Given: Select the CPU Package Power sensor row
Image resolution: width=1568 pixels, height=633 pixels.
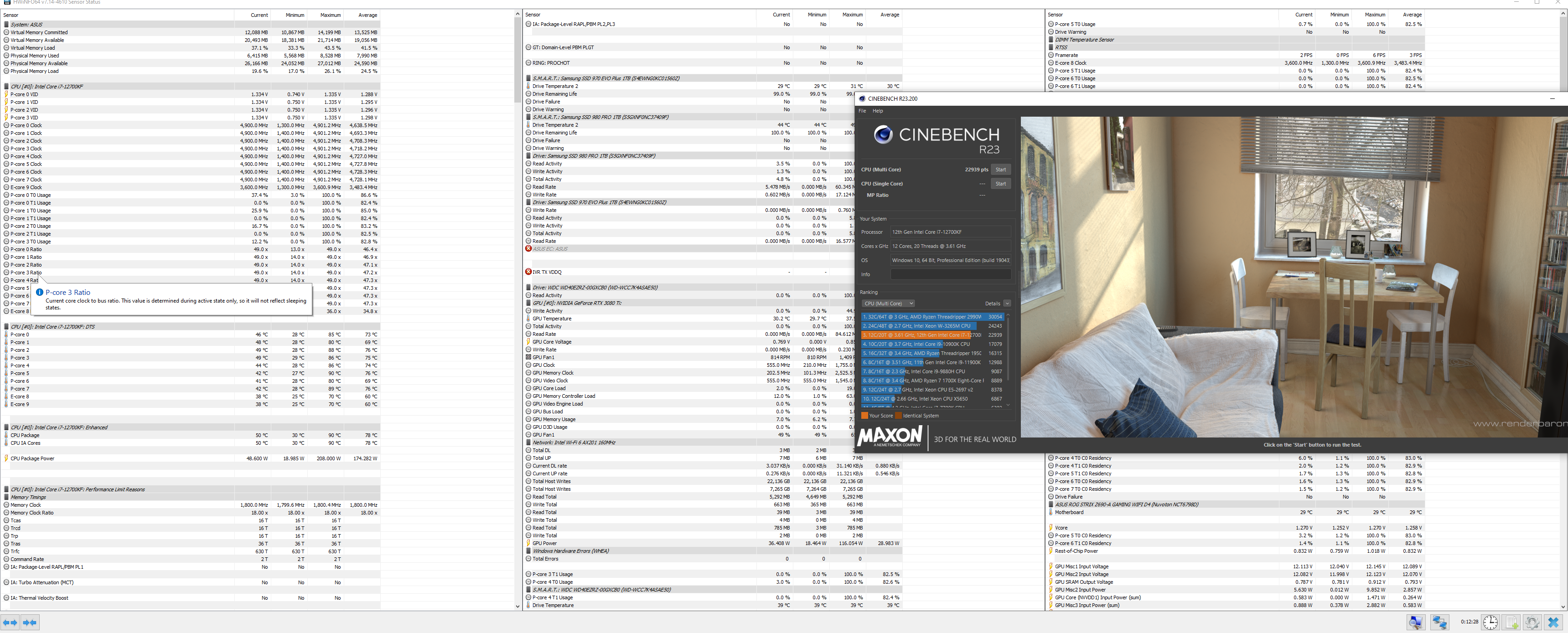Looking at the screenshot, I should point(32,459).
